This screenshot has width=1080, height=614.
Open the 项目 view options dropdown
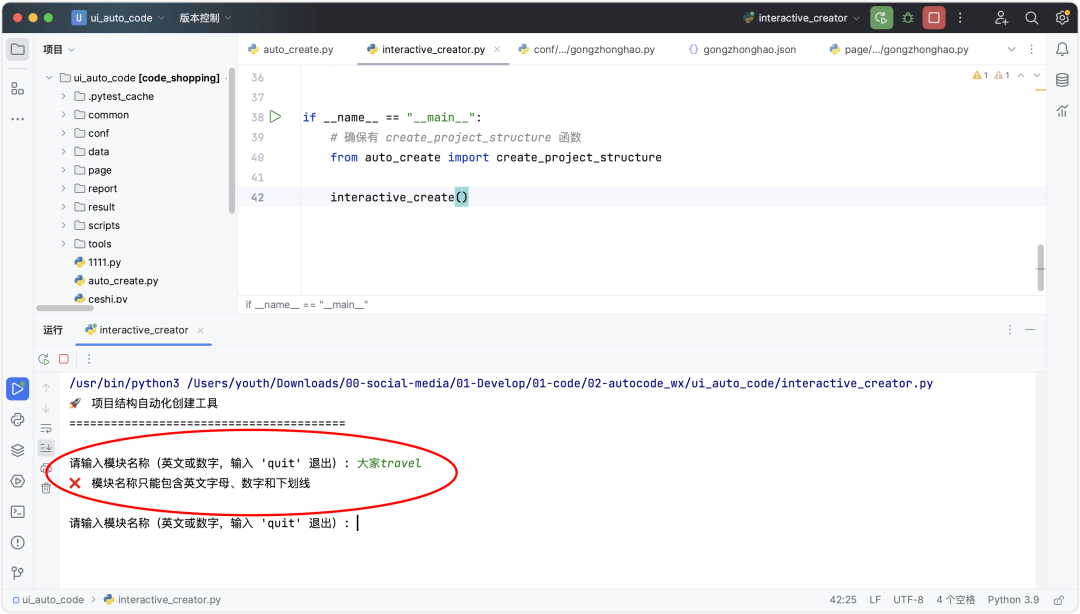[x=59, y=50]
